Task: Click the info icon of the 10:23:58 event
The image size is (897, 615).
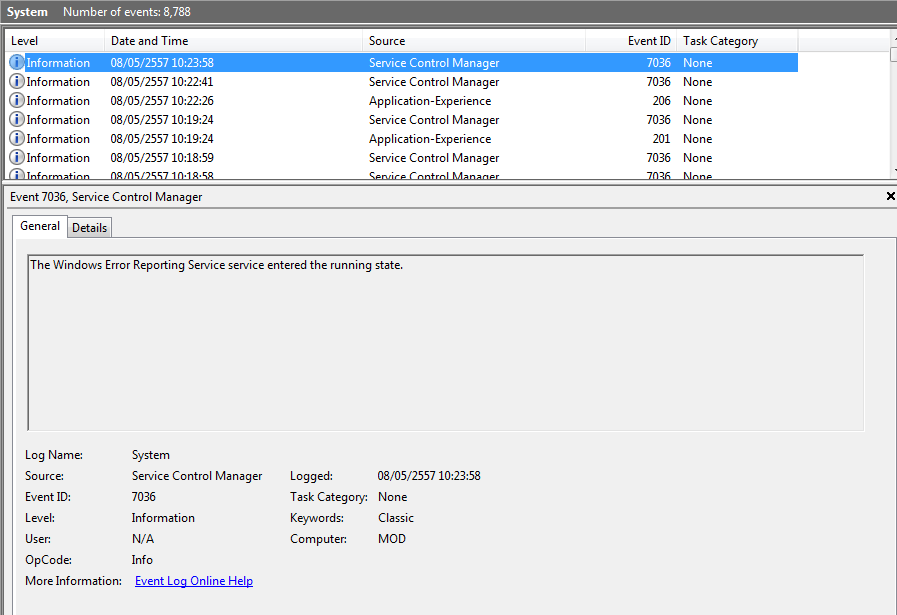Action: tap(17, 63)
